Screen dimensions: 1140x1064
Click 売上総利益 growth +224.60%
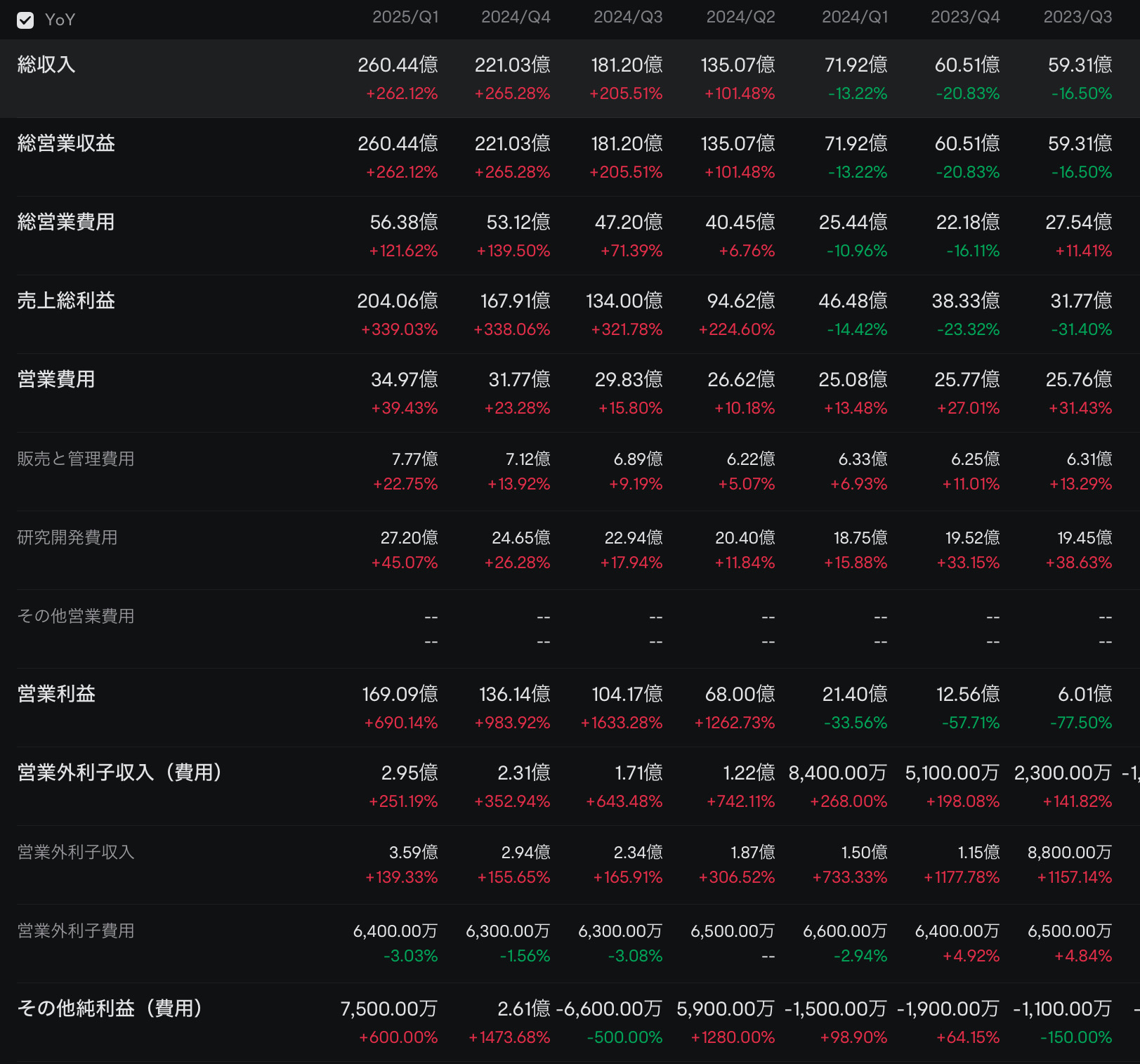click(737, 329)
